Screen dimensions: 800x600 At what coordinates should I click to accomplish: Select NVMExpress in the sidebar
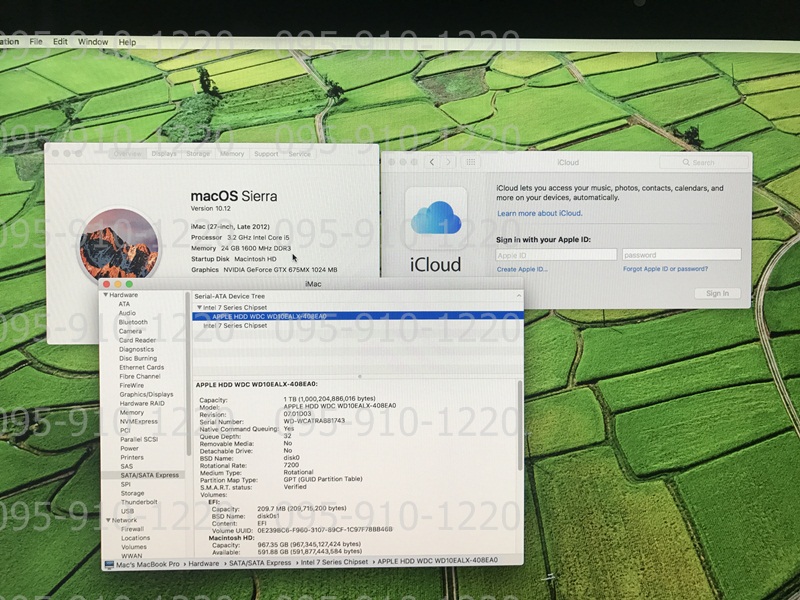tap(139, 421)
